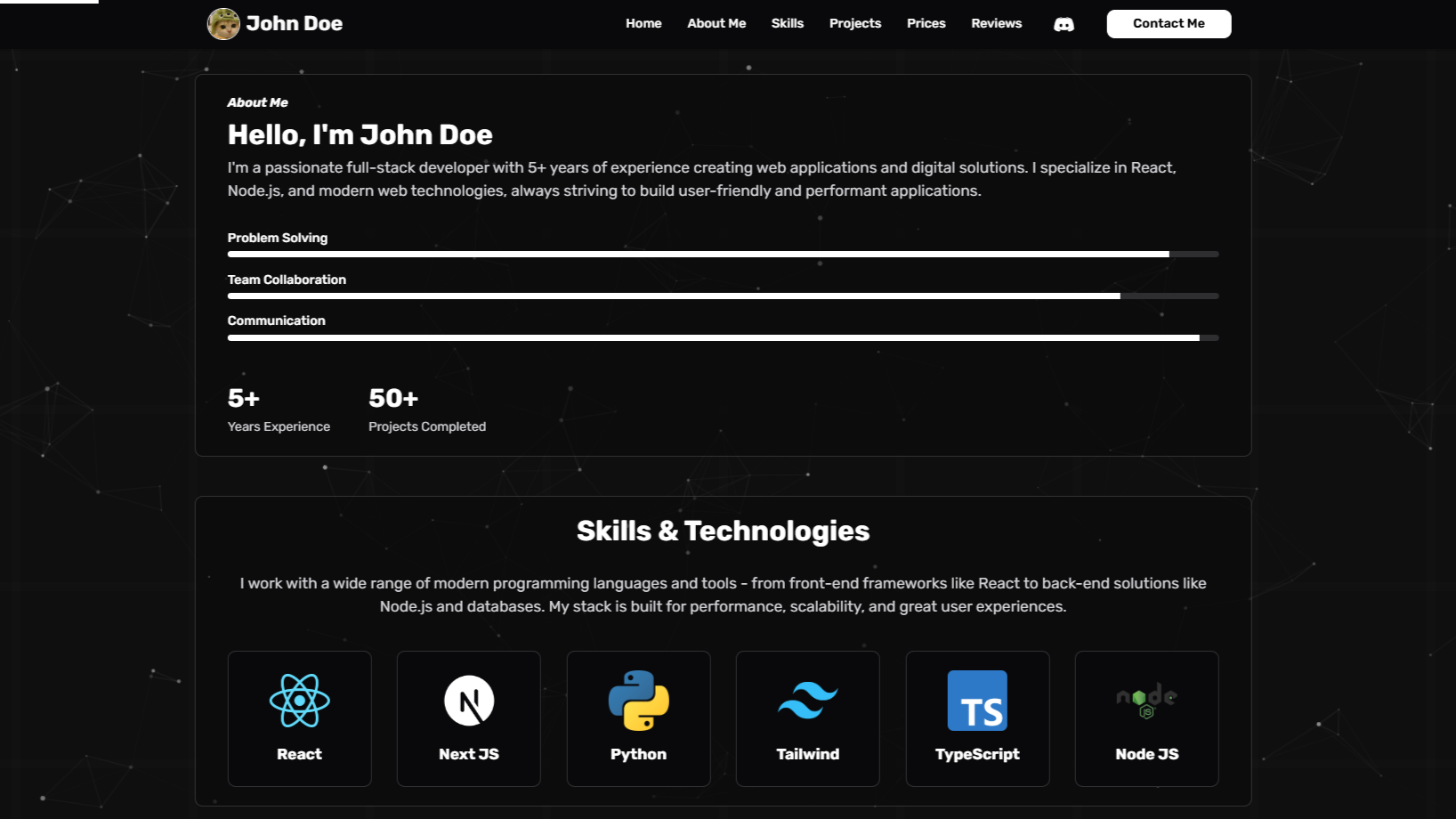Screen dimensions: 1456x819
Task: Click the John Doe site title
Action: pyautogui.click(x=294, y=24)
